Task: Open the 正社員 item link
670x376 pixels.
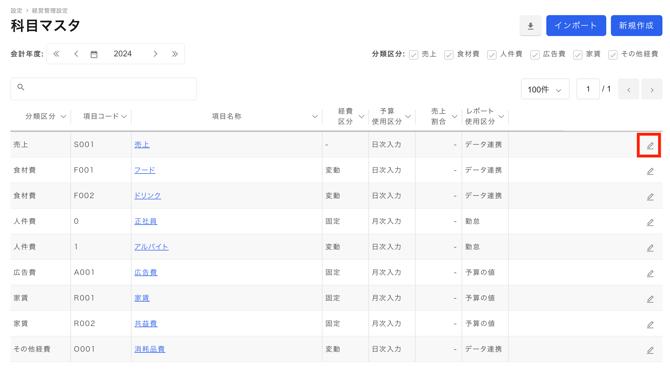Action: pyautogui.click(x=146, y=222)
